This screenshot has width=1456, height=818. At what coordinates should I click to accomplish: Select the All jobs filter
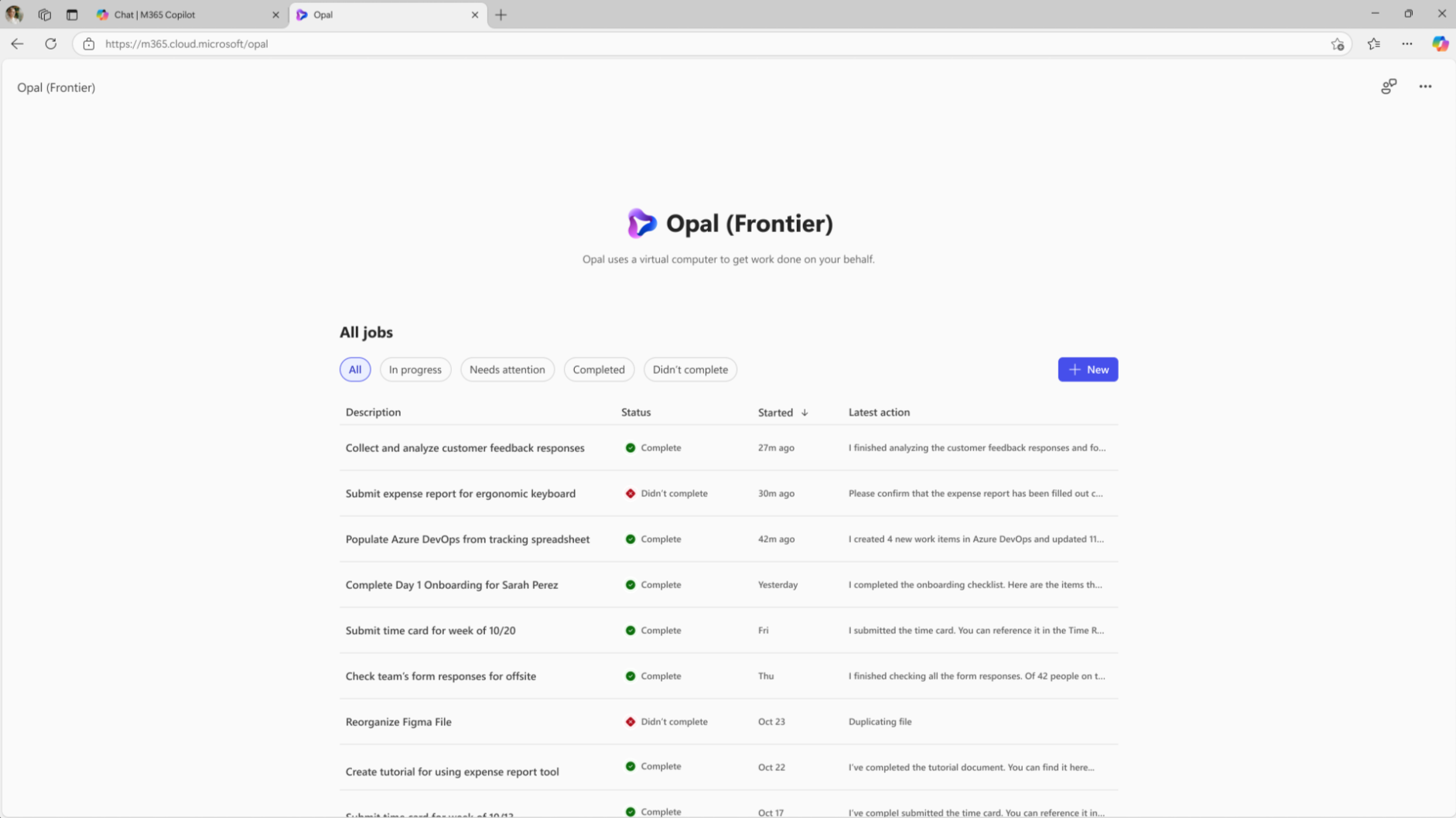[355, 370]
